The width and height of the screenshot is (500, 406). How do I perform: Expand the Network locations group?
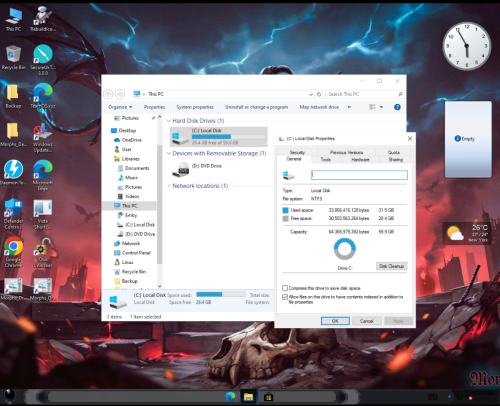tap(169, 186)
